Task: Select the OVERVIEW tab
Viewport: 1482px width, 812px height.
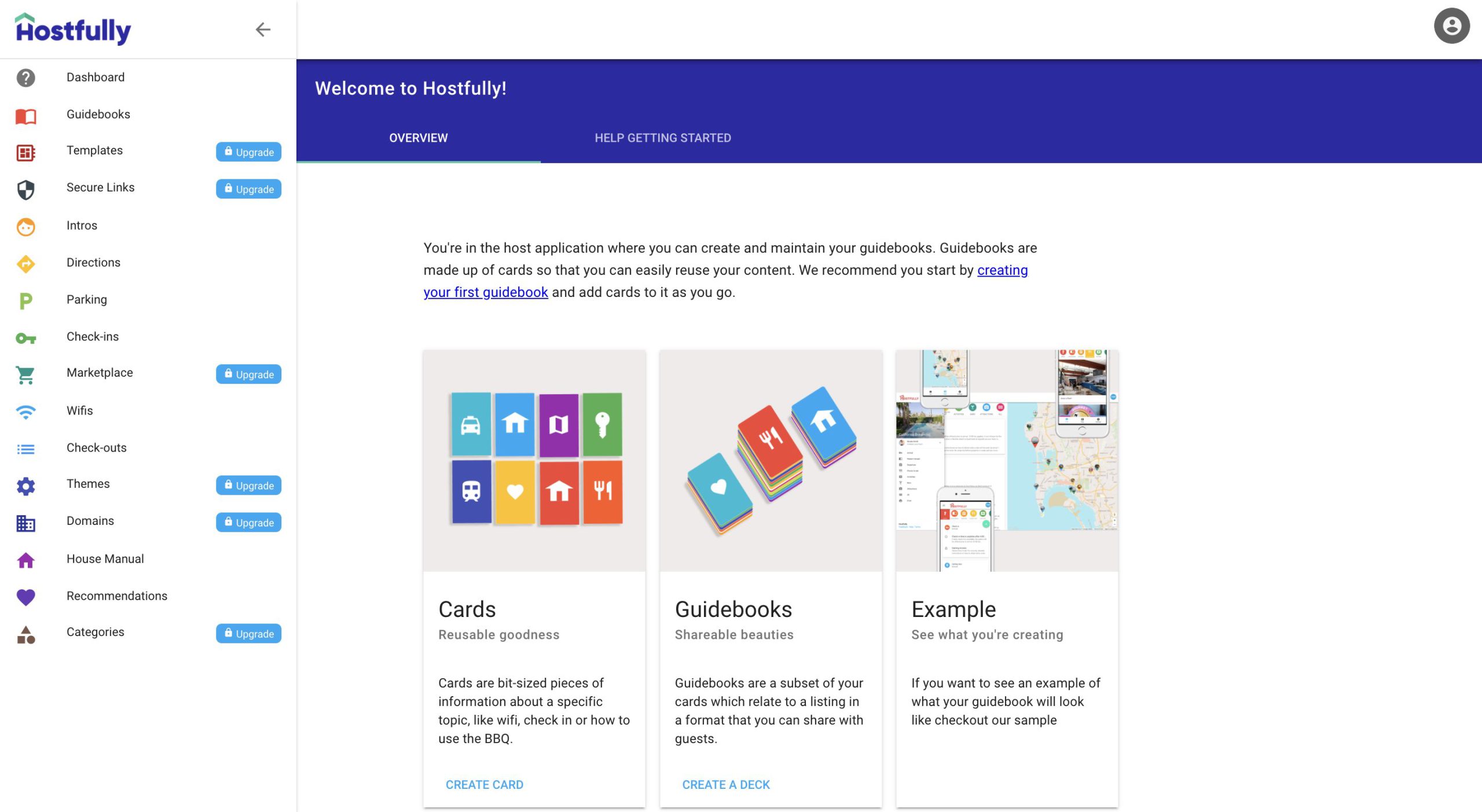Action: 419,138
